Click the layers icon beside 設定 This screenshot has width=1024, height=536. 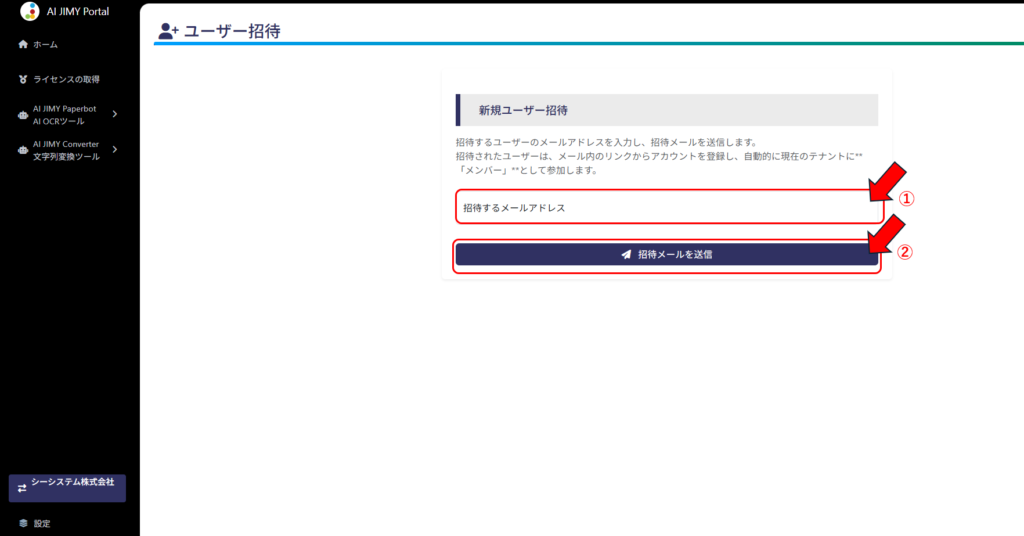[23, 523]
